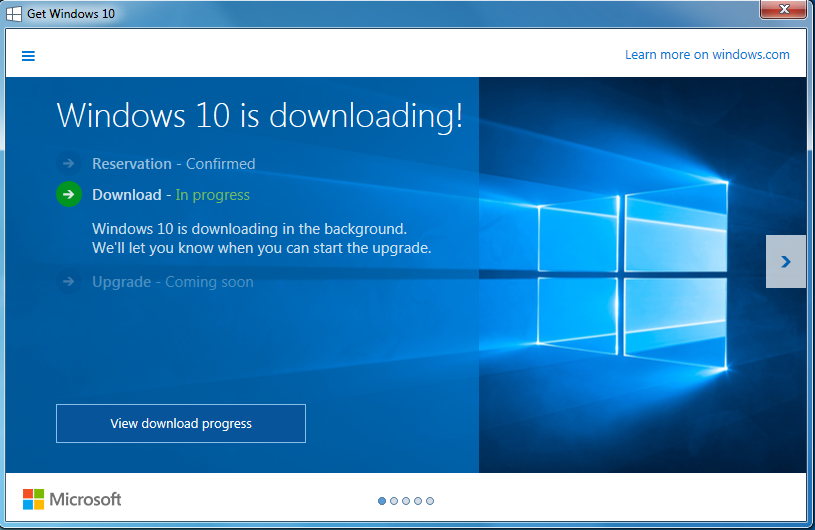
Task: Select the first pagination dot
Action: click(x=382, y=501)
